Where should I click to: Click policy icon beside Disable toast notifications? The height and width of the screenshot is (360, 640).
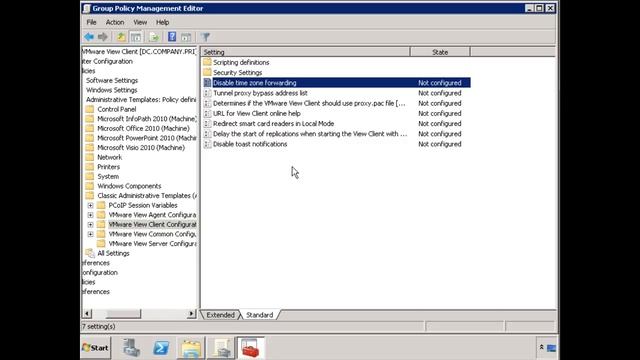207,144
